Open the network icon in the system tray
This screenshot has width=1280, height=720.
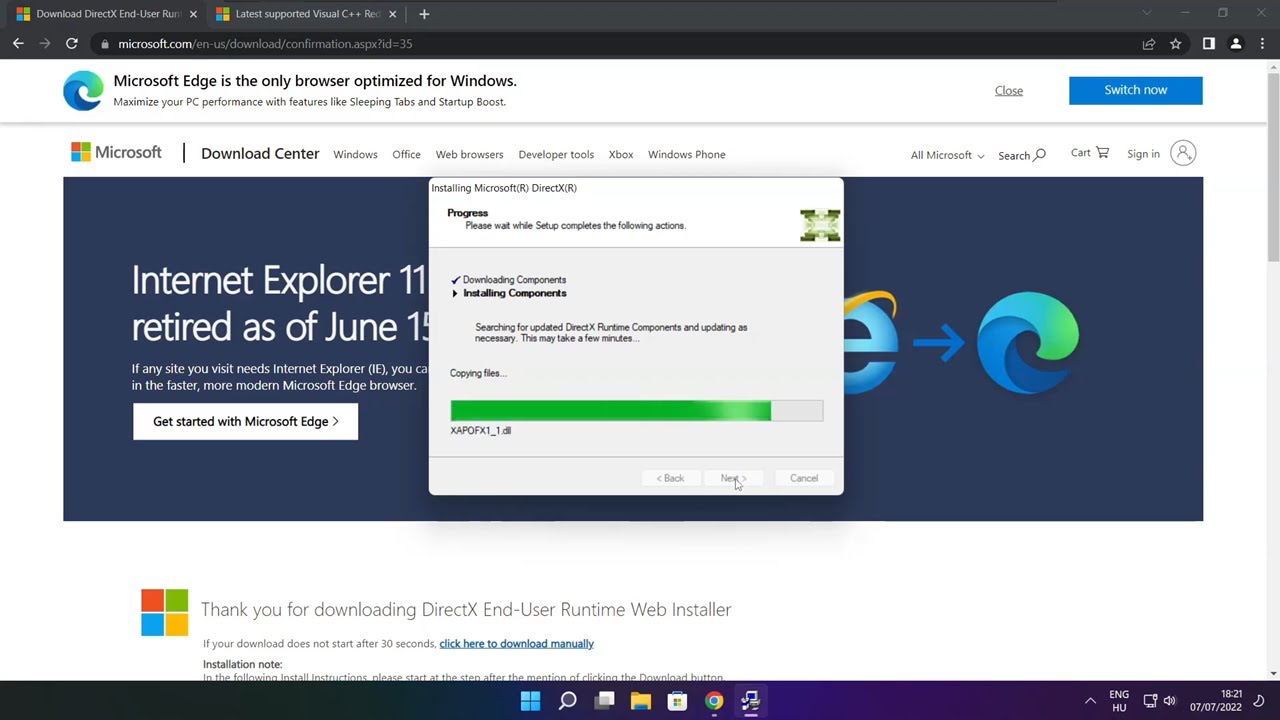tap(1150, 701)
